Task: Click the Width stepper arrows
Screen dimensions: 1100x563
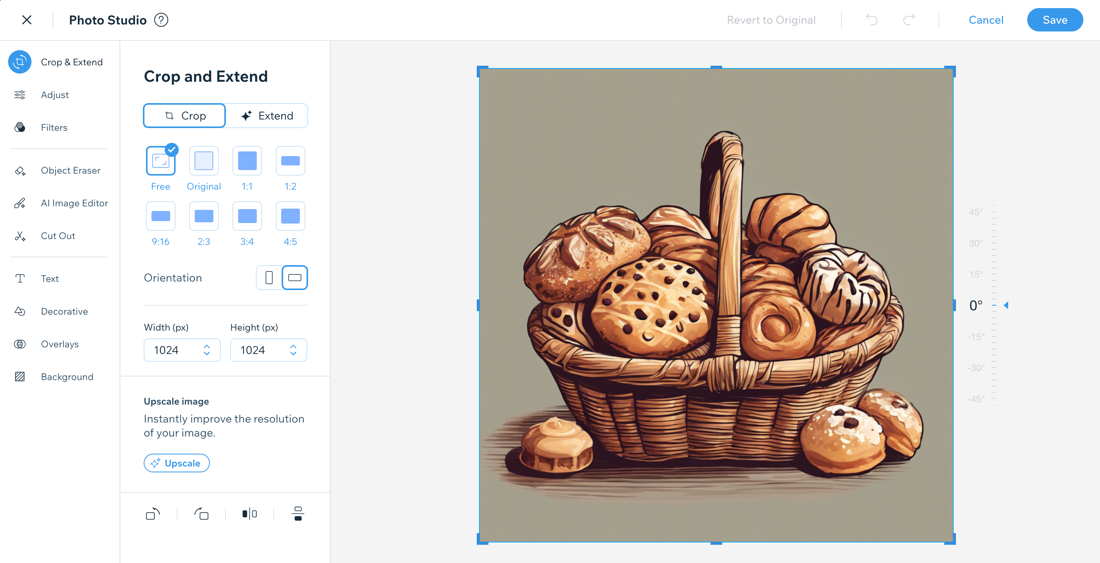Action: coord(207,350)
